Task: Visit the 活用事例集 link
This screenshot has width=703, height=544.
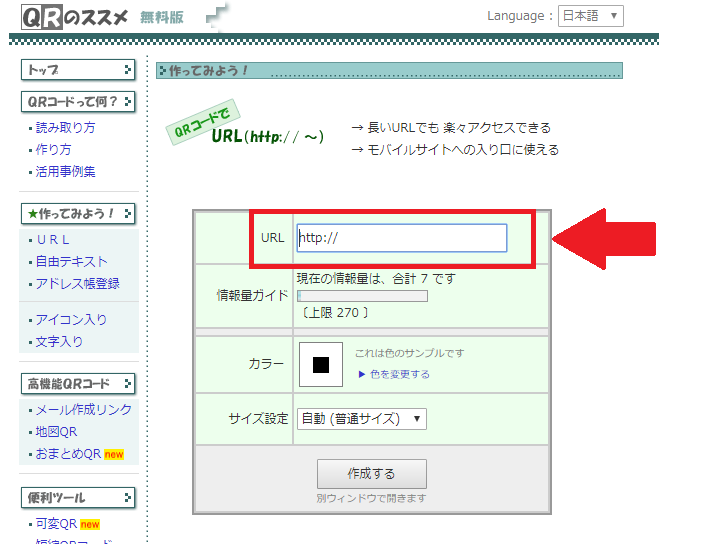Action: pos(66,172)
